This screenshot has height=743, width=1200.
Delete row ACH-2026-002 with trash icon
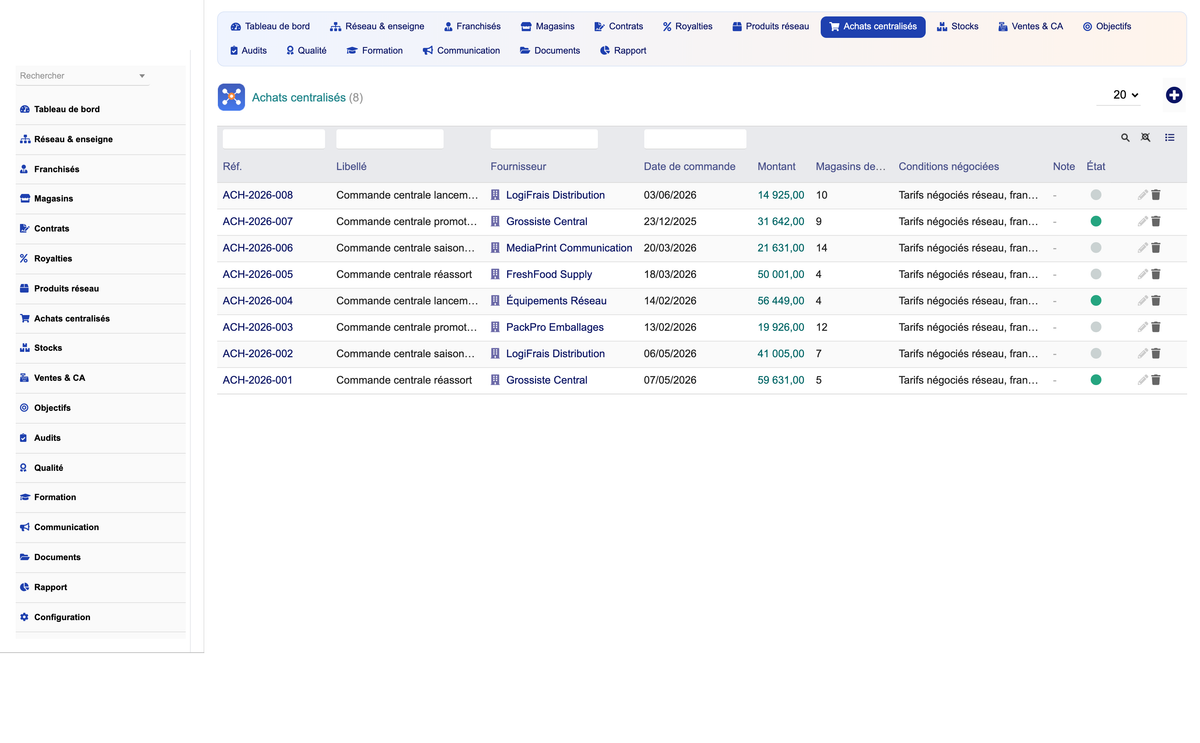[x=1156, y=354]
